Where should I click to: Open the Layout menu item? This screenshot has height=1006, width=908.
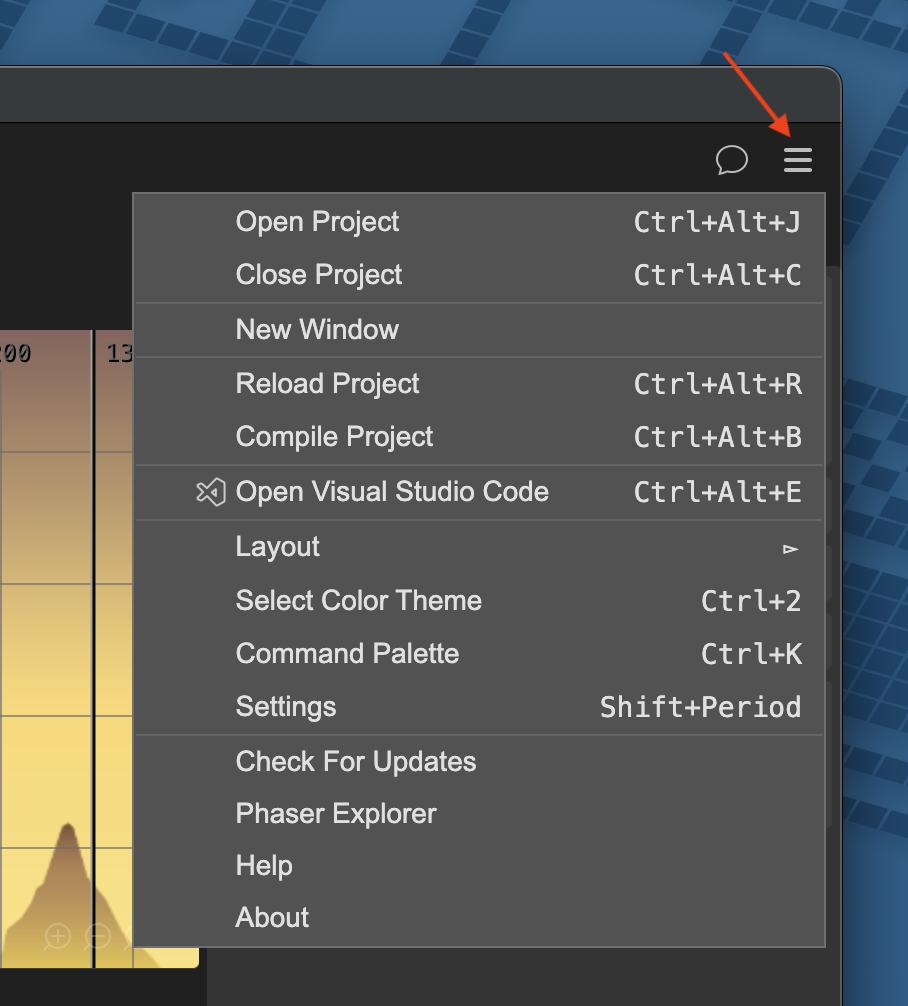278,547
